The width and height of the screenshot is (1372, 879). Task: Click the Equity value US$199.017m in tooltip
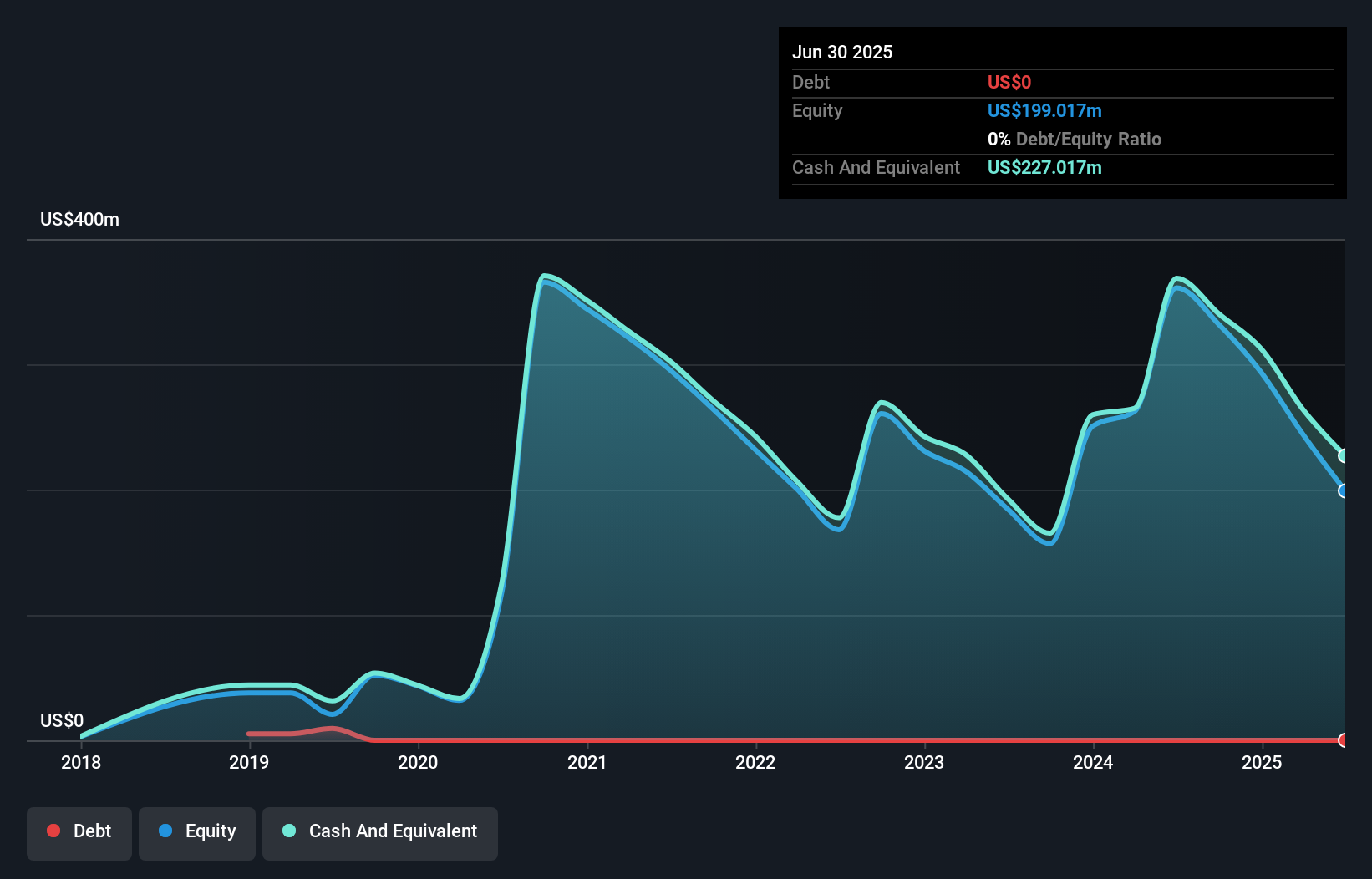(x=1044, y=110)
